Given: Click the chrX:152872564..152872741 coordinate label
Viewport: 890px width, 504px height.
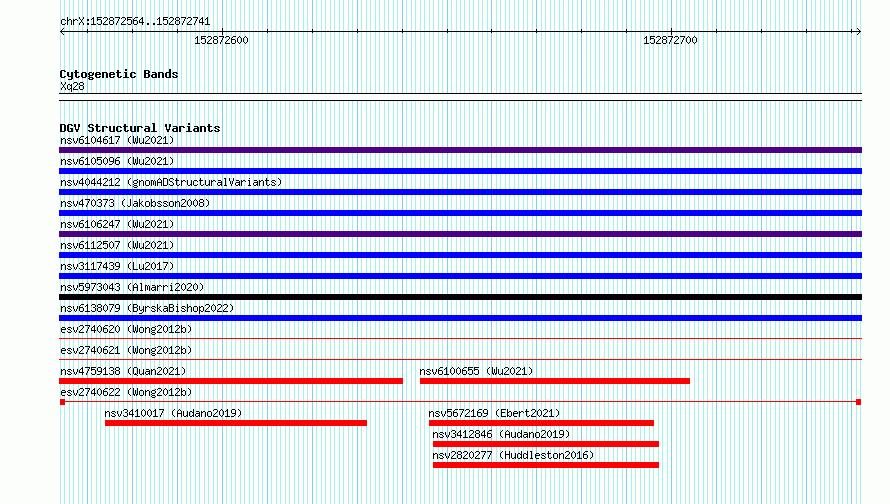Looking at the screenshot, I should pos(135,22).
